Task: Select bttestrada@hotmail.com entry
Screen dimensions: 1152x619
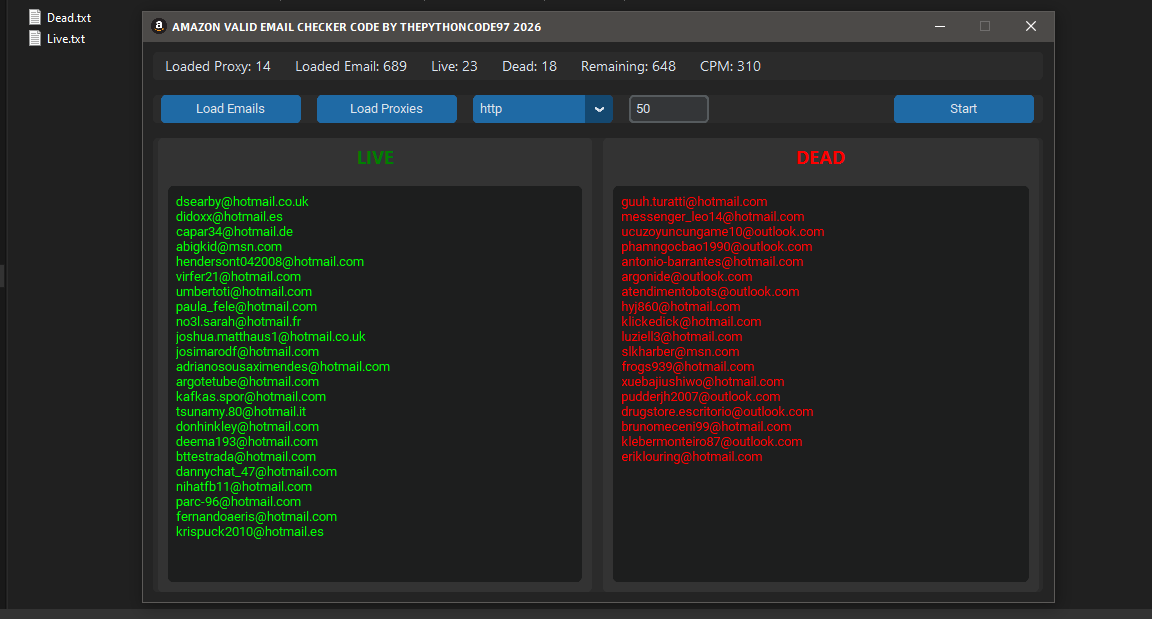Action: pyautogui.click(x=245, y=457)
